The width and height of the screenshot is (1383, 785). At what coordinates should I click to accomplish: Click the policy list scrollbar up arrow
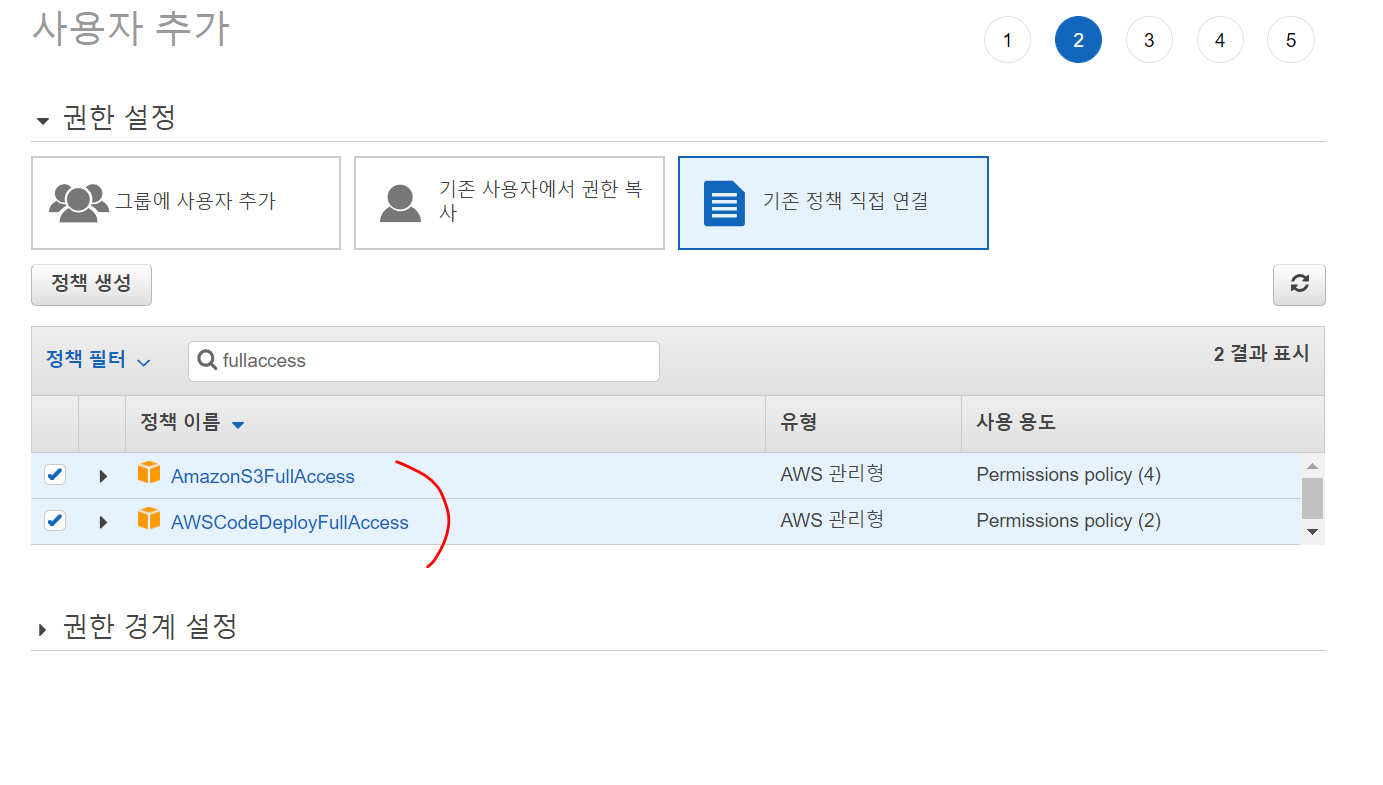pos(1313,466)
